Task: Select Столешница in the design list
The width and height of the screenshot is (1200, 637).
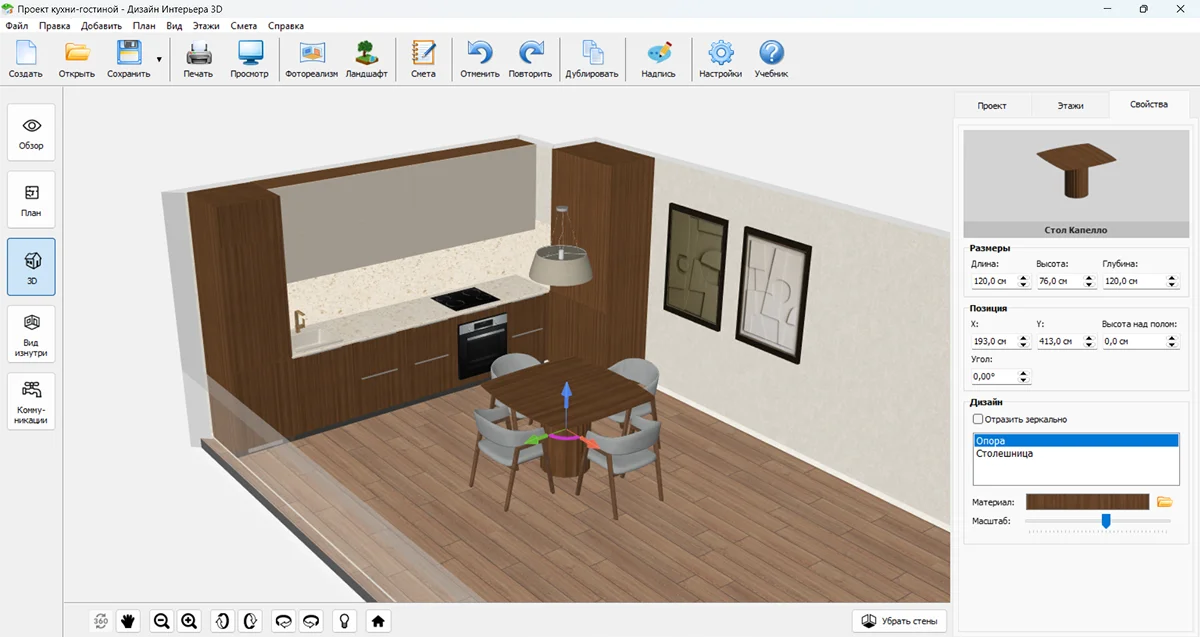Action: (x=1004, y=454)
